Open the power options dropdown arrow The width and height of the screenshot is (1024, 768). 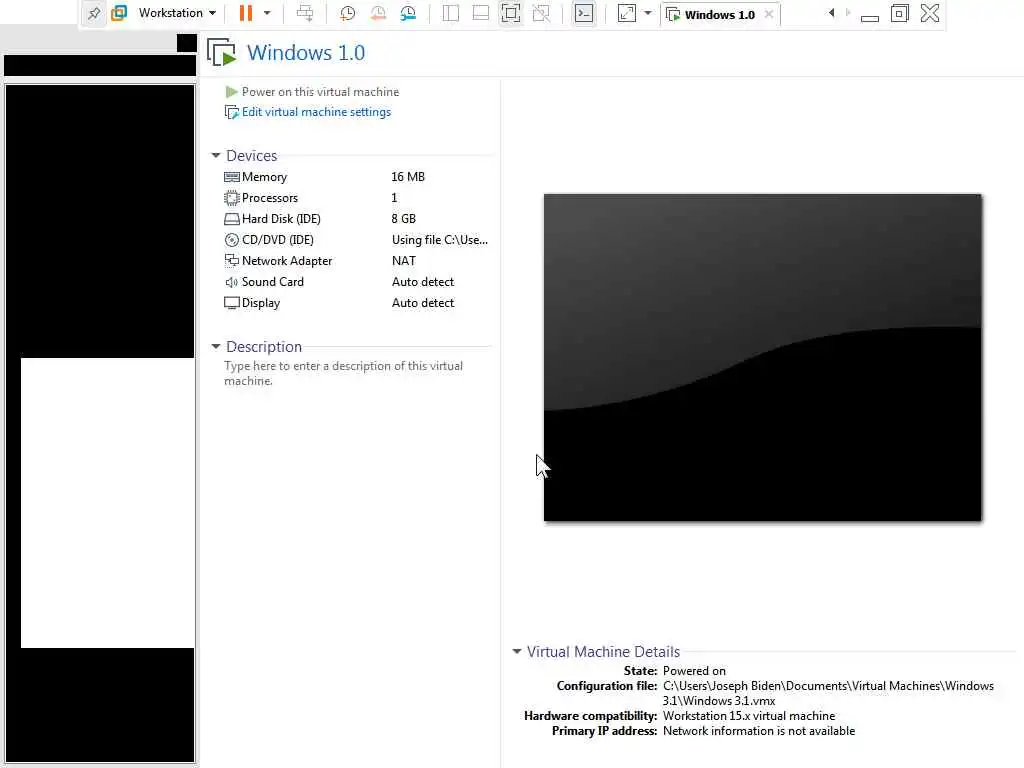267,13
